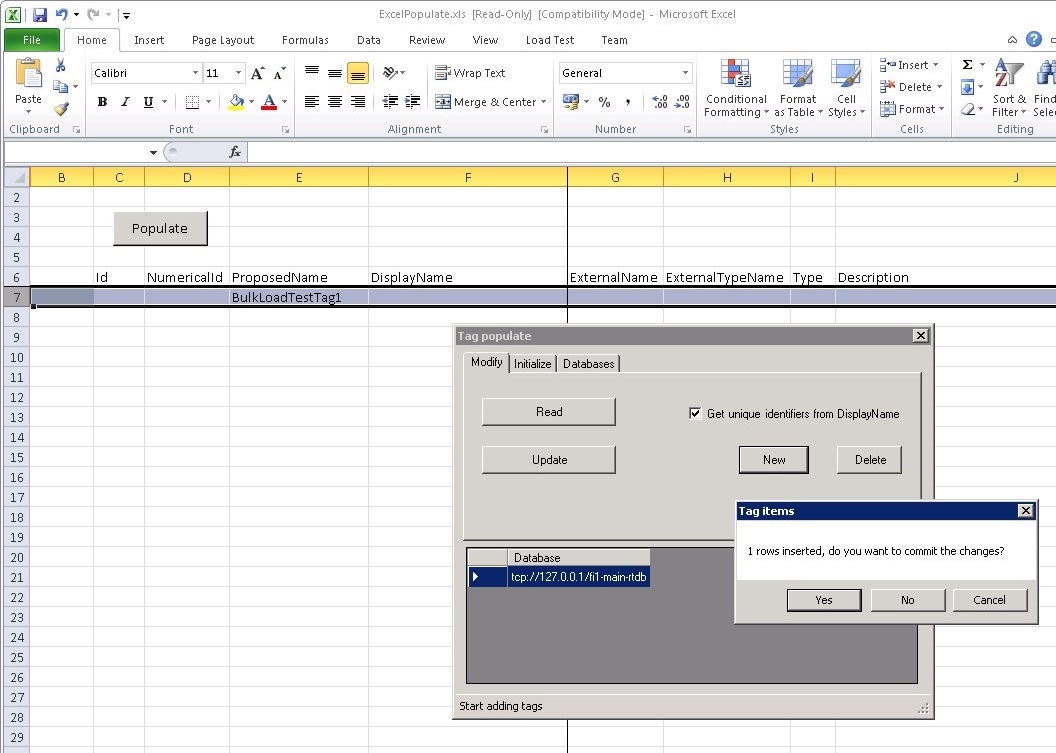Viewport: 1056px width, 753px height.
Task: Click the Italic formatting icon
Action: coord(125,102)
